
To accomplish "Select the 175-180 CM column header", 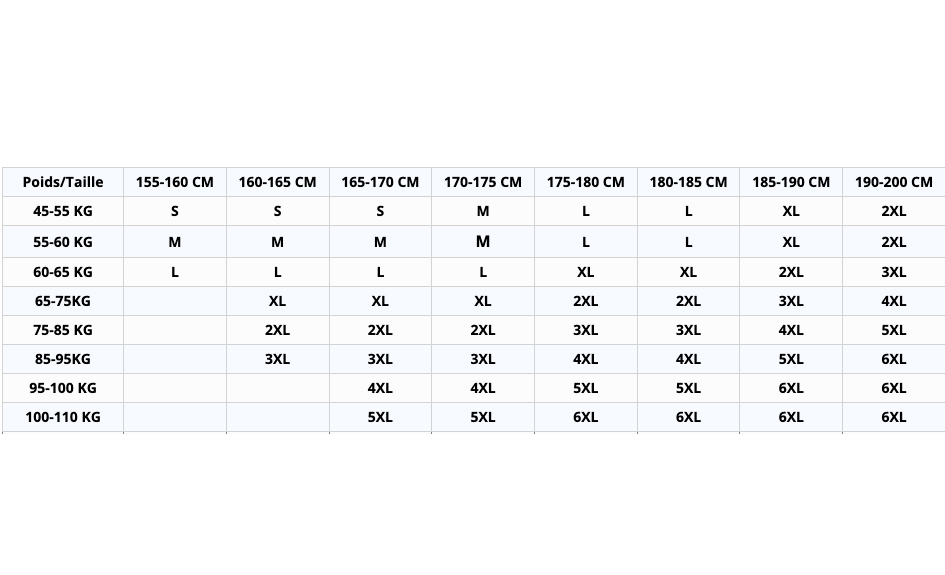I will [x=585, y=182].
